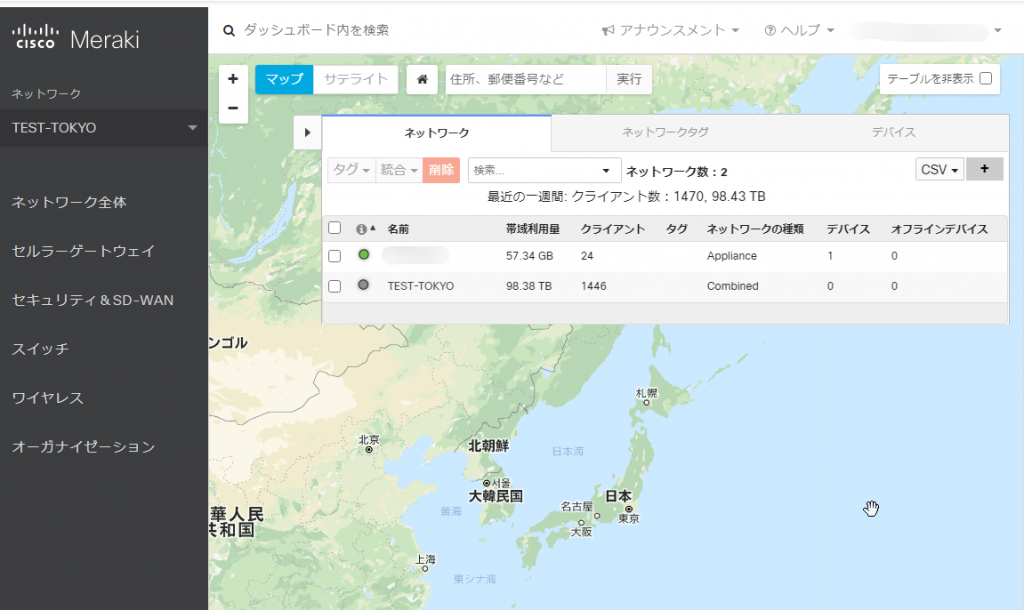Open スイッチ sidebar menu

point(40,349)
